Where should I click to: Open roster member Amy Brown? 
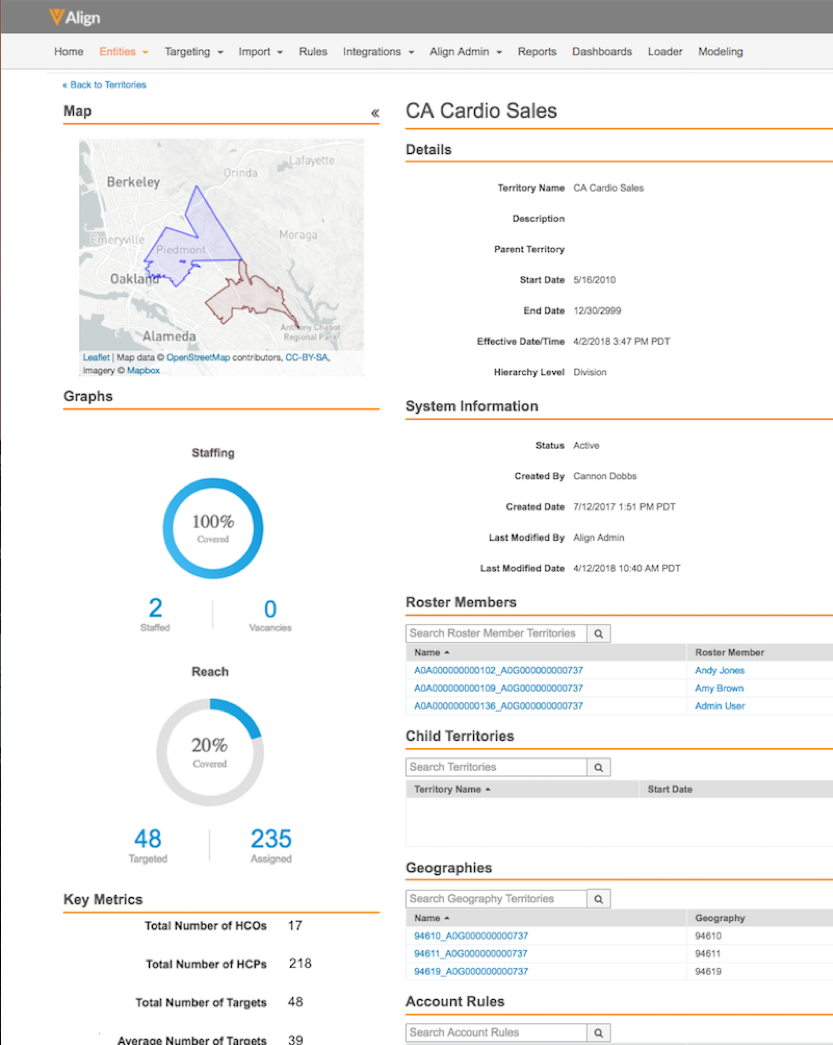[x=719, y=688]
